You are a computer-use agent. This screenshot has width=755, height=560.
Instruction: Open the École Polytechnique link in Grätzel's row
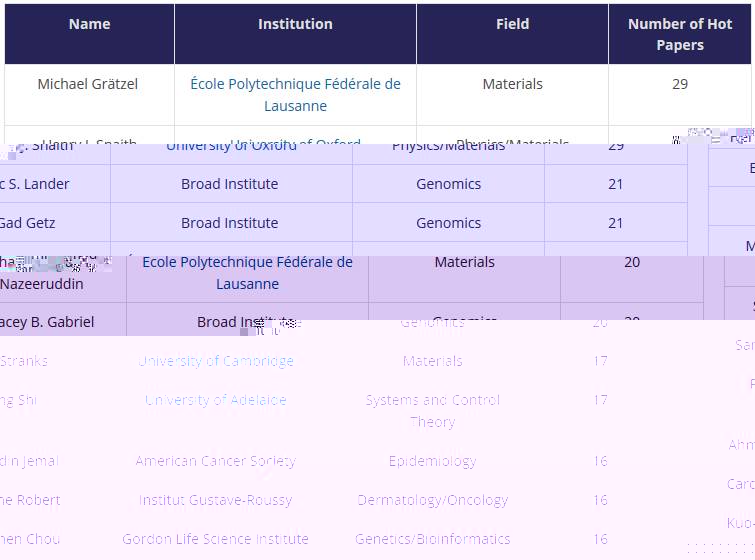click(295, 95)
